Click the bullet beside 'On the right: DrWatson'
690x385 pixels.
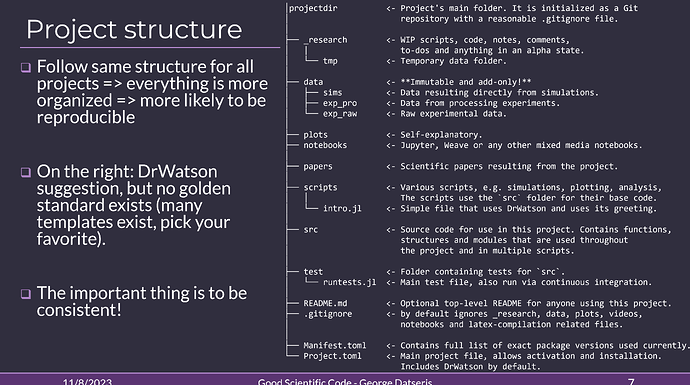26,172
